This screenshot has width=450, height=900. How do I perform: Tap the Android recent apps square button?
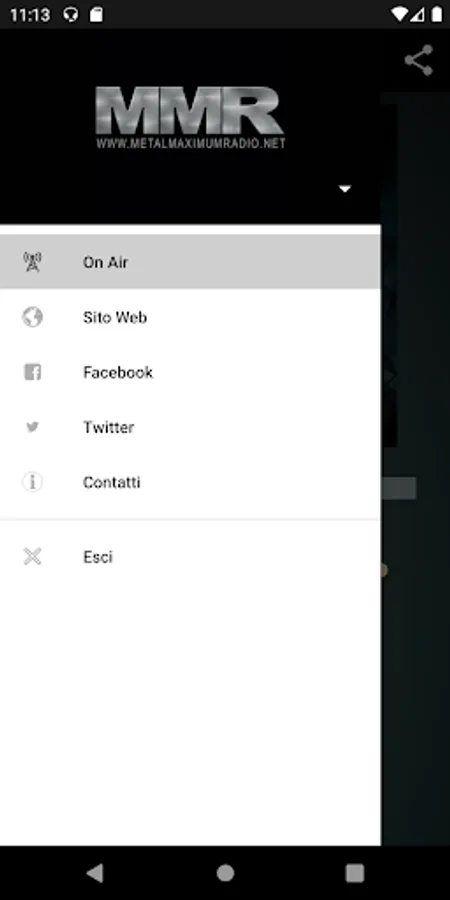(355, 873)
